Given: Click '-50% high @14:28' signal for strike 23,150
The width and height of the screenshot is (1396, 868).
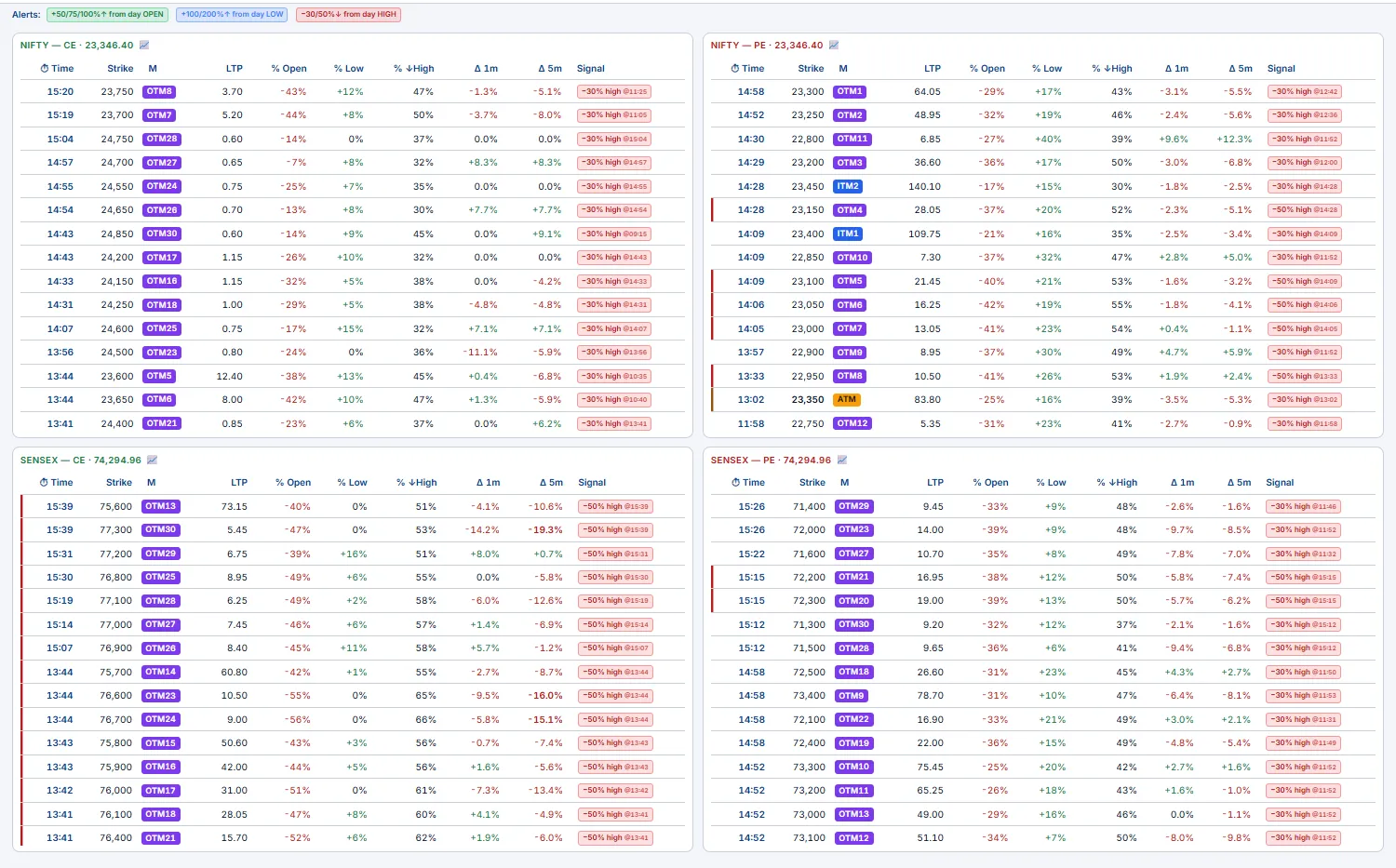Looking at the screenshot, I should [x=1305, y=209].
